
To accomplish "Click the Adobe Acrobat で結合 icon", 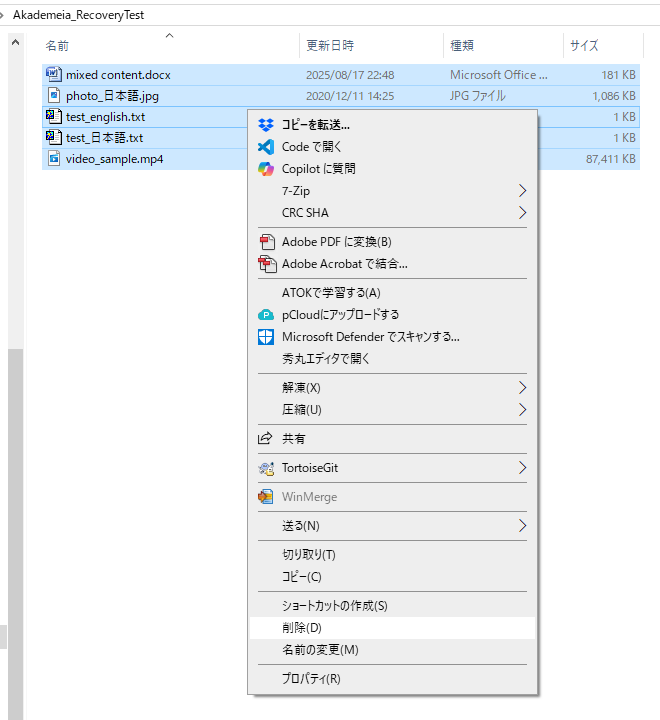I will point(267,264).
